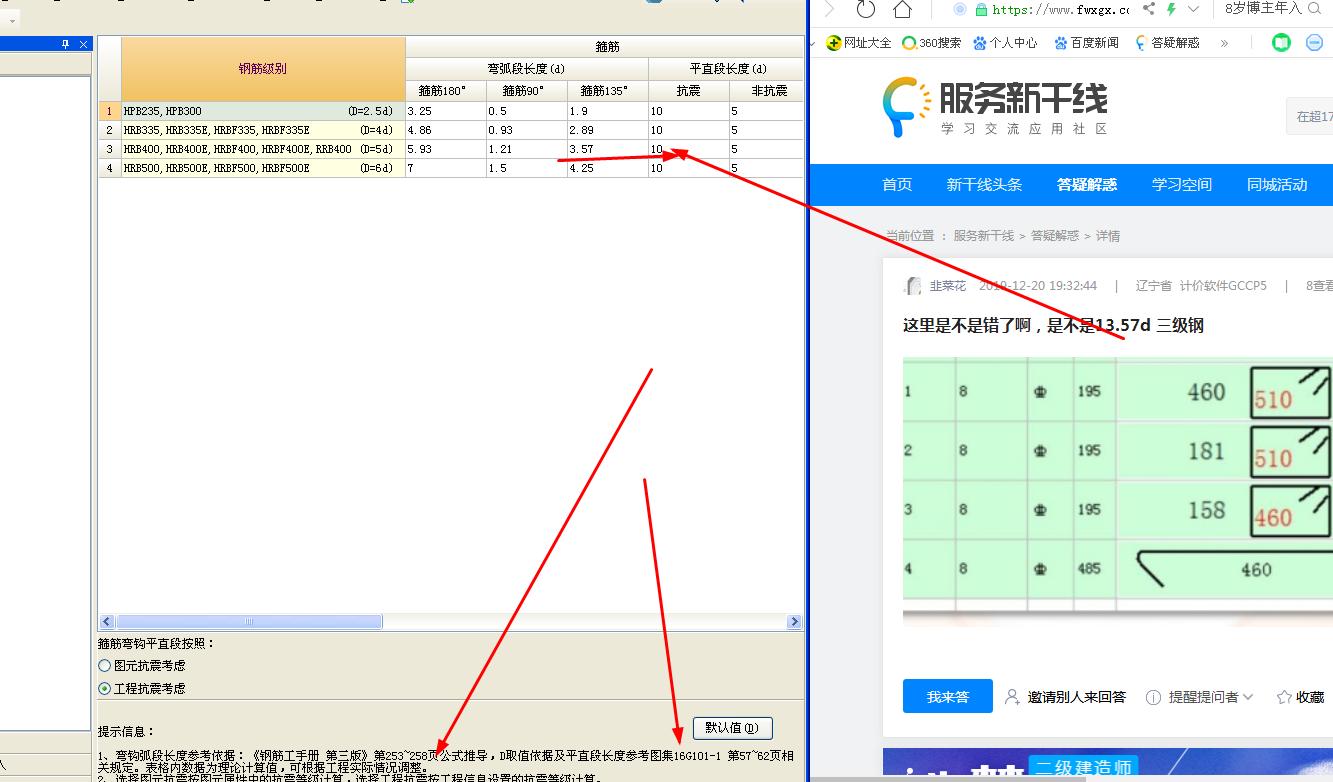Click the 默认值 button
1333x782 pixels.
tap(732, 728)
